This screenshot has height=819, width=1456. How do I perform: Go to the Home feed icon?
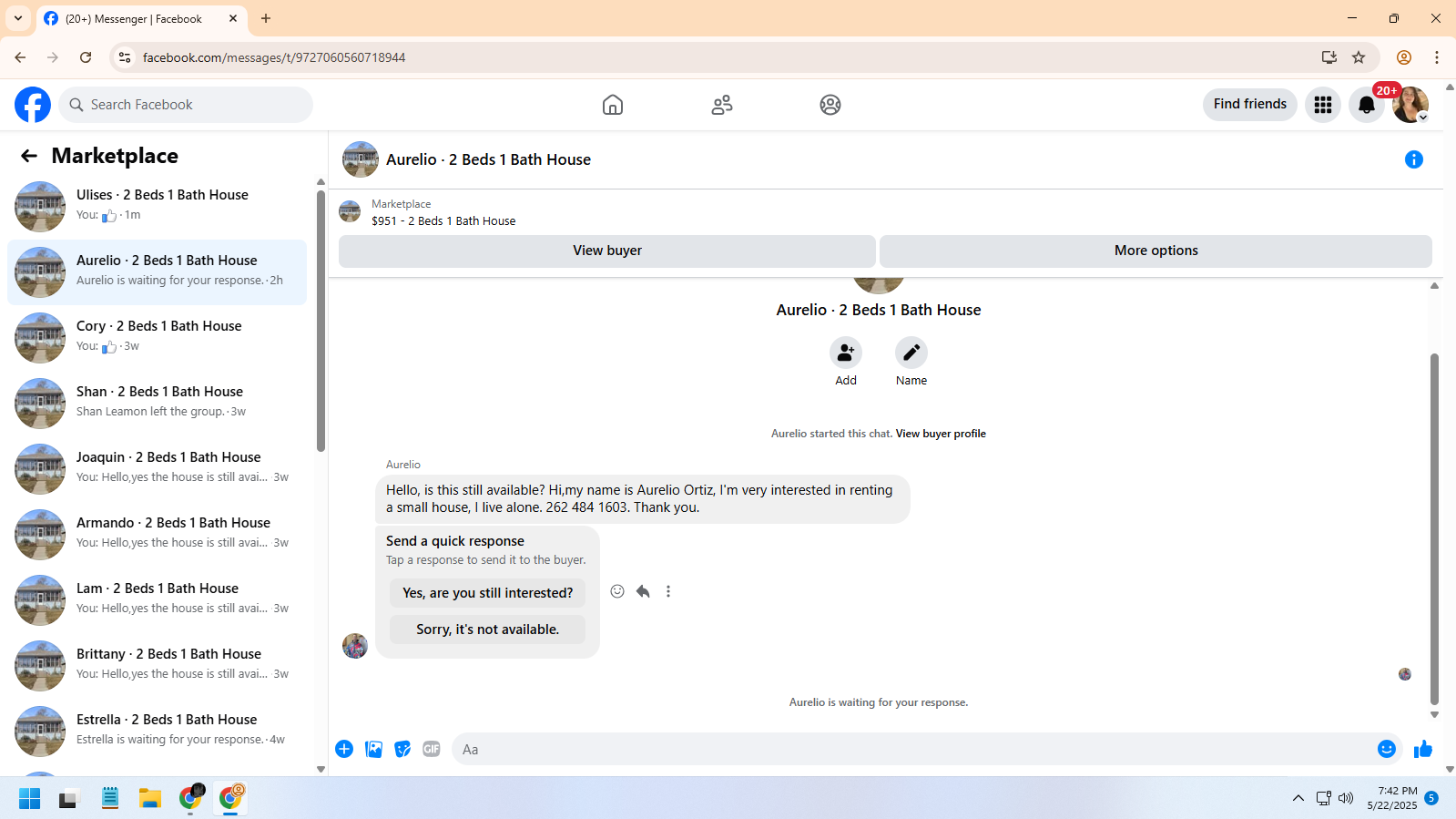coord(613,105)
